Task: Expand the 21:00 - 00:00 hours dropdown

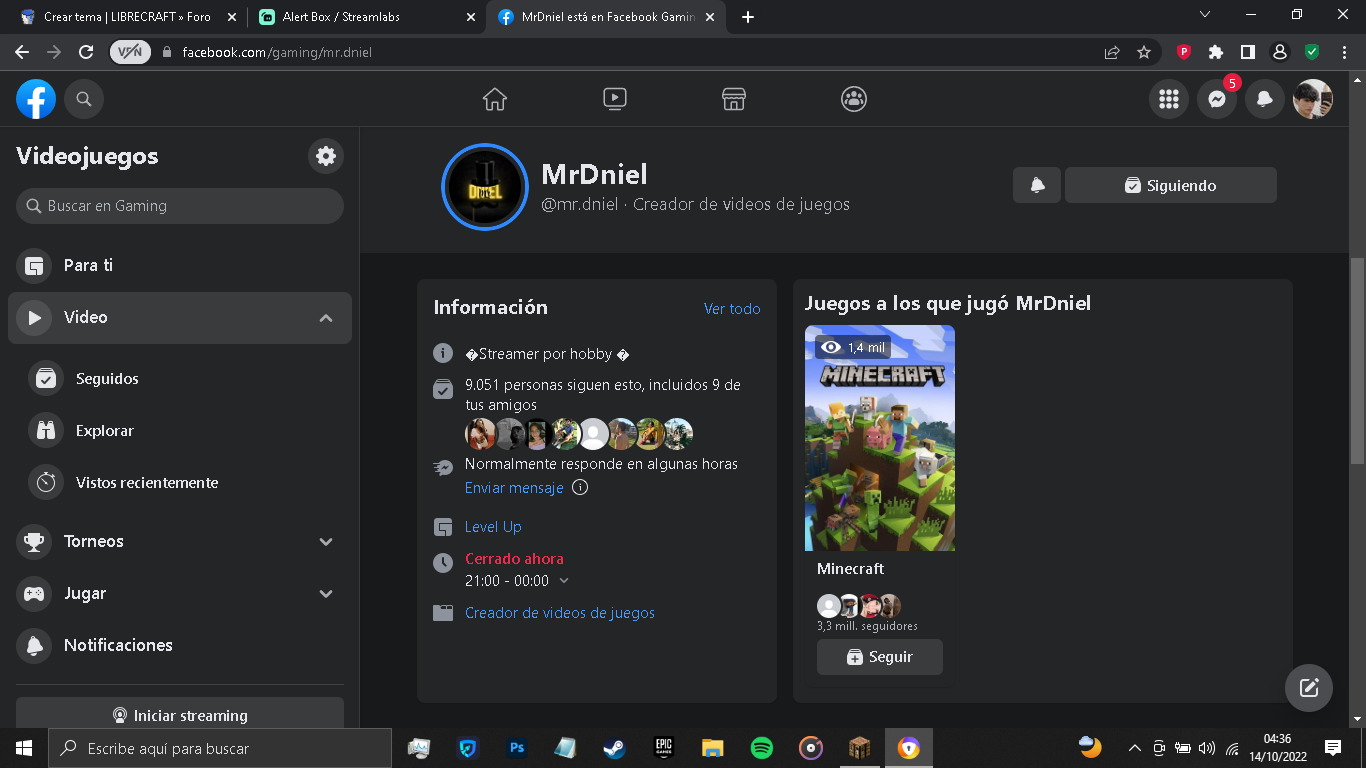Action: coord(564,581)
